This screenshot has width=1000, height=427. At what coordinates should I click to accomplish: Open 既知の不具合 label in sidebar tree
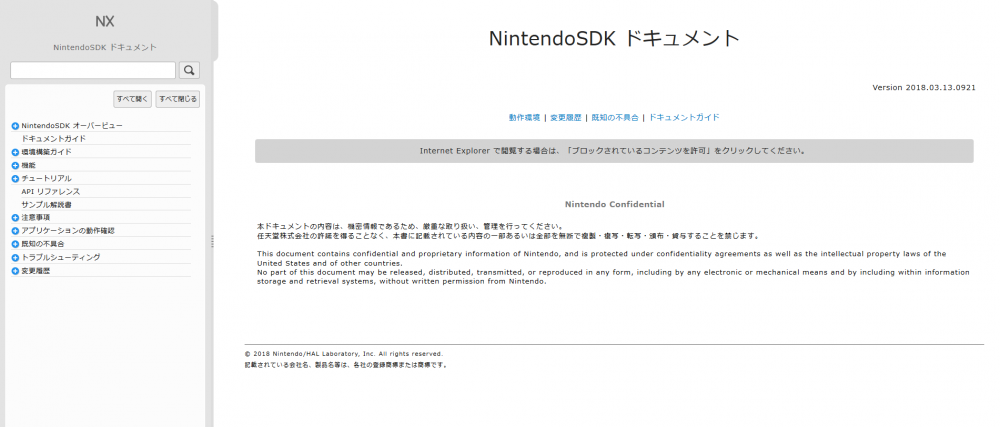tap(43, 244)
